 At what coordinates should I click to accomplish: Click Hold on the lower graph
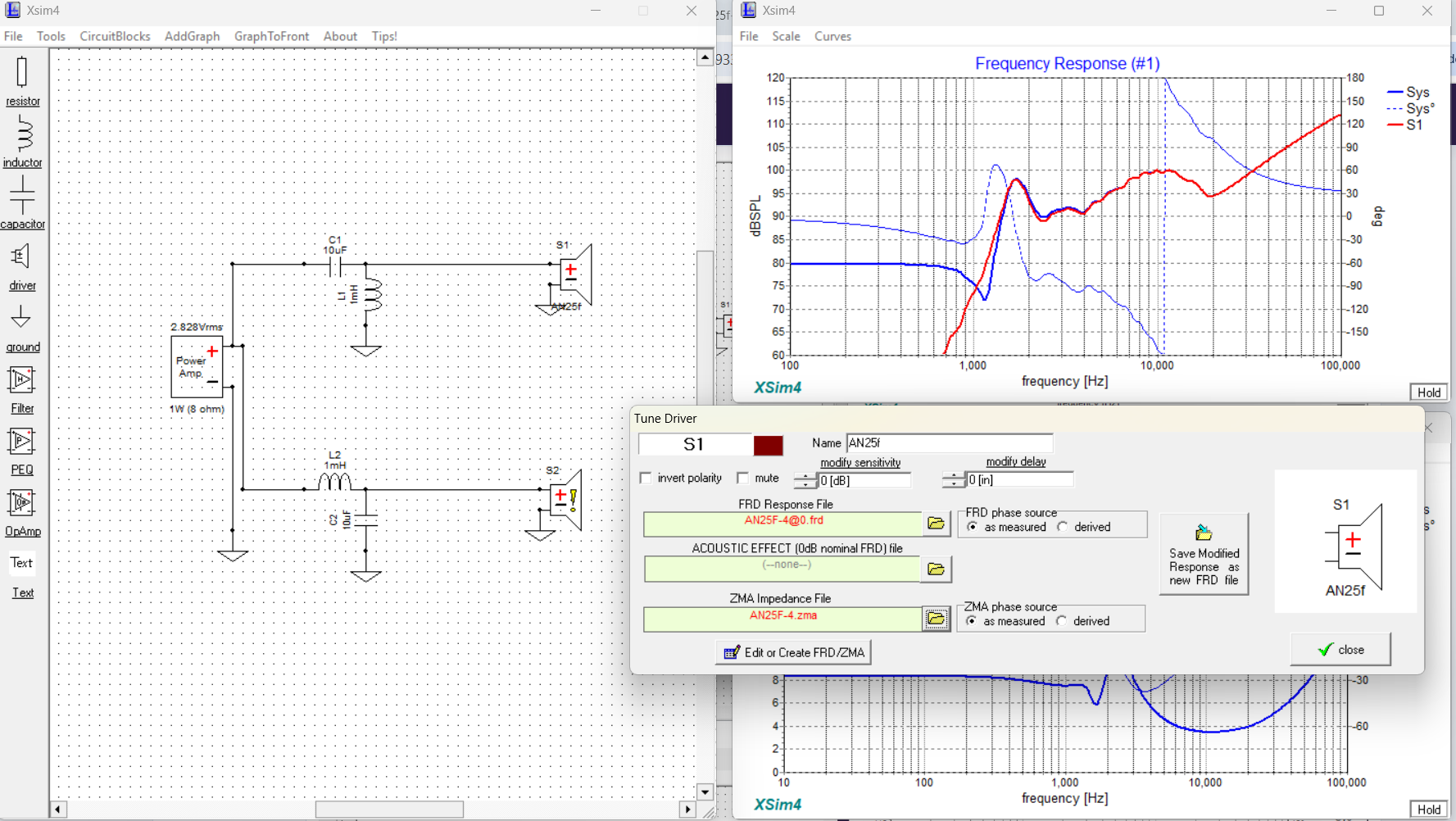point(1428,810)
